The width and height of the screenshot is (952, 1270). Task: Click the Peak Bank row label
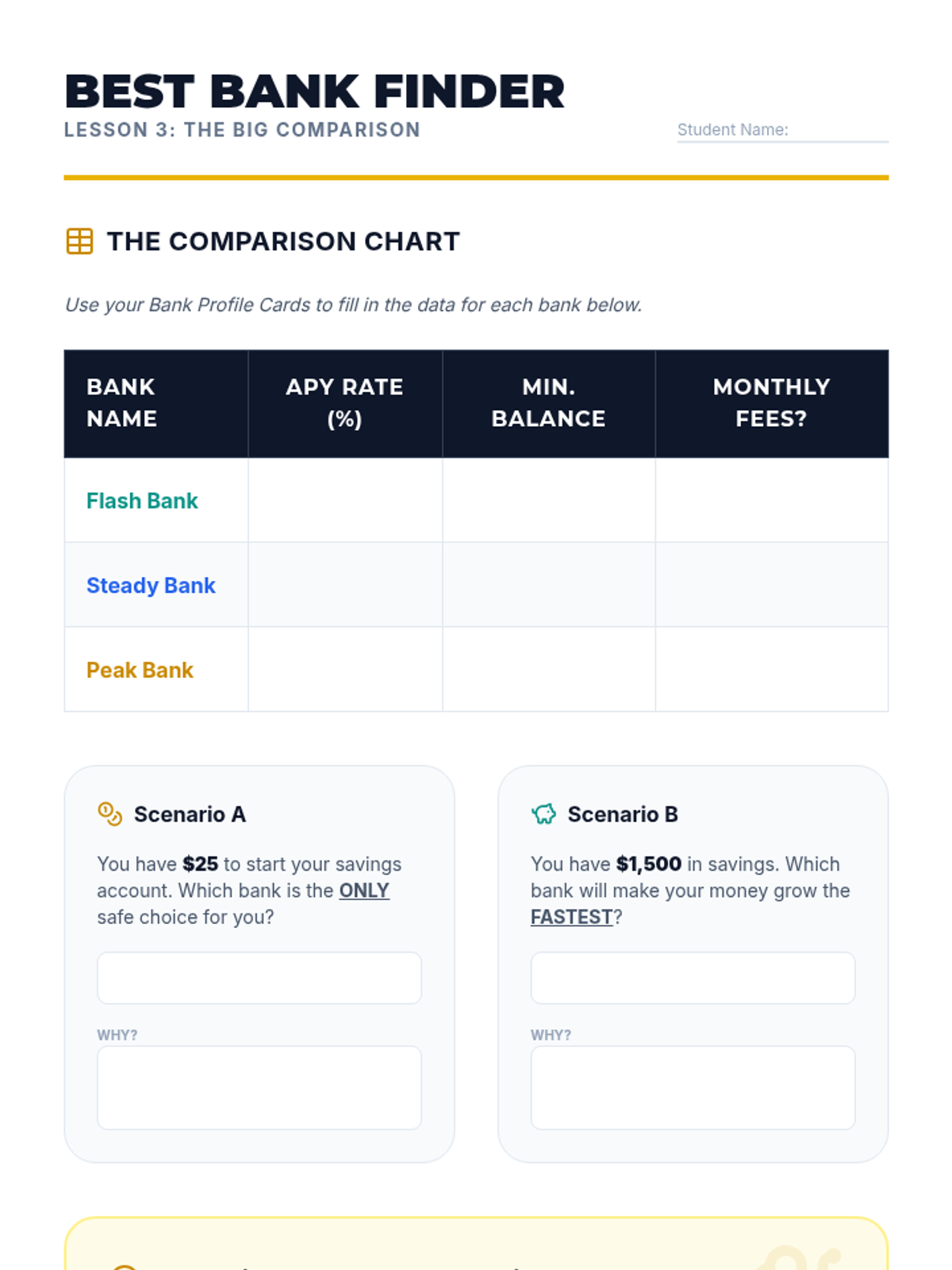pos(140,670)
